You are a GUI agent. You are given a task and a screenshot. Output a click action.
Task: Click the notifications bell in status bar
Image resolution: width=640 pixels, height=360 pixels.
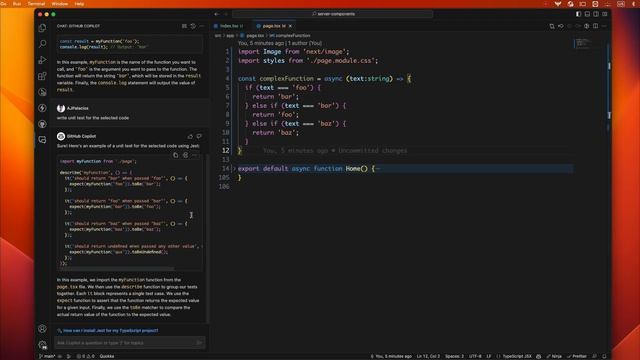point(604,356)
